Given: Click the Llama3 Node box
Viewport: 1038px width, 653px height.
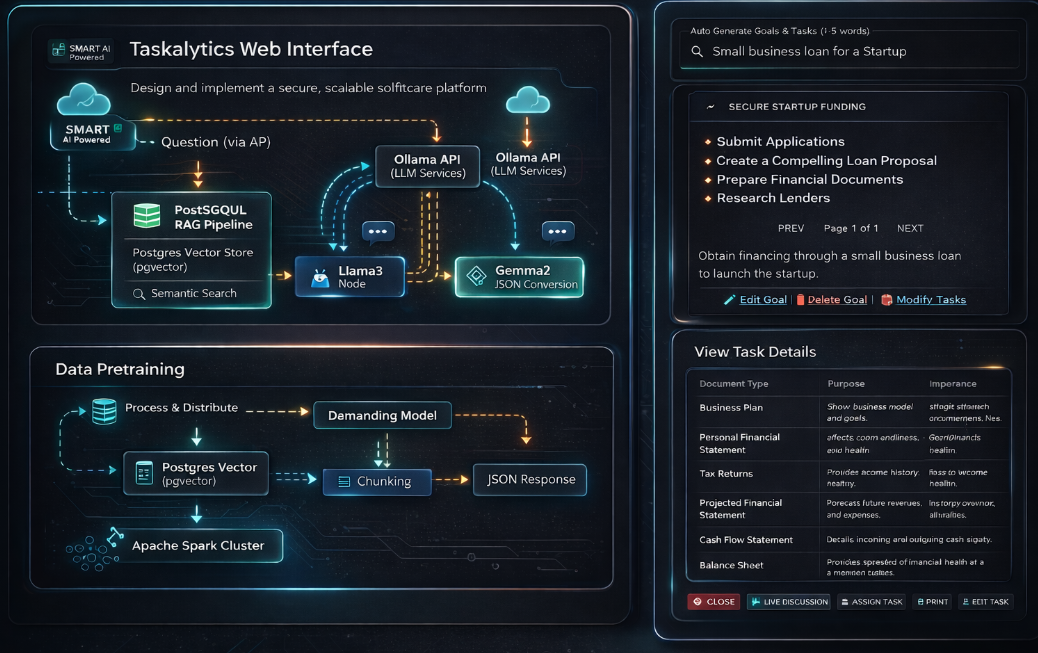Looking at the screenshot, I should [350, 277].
